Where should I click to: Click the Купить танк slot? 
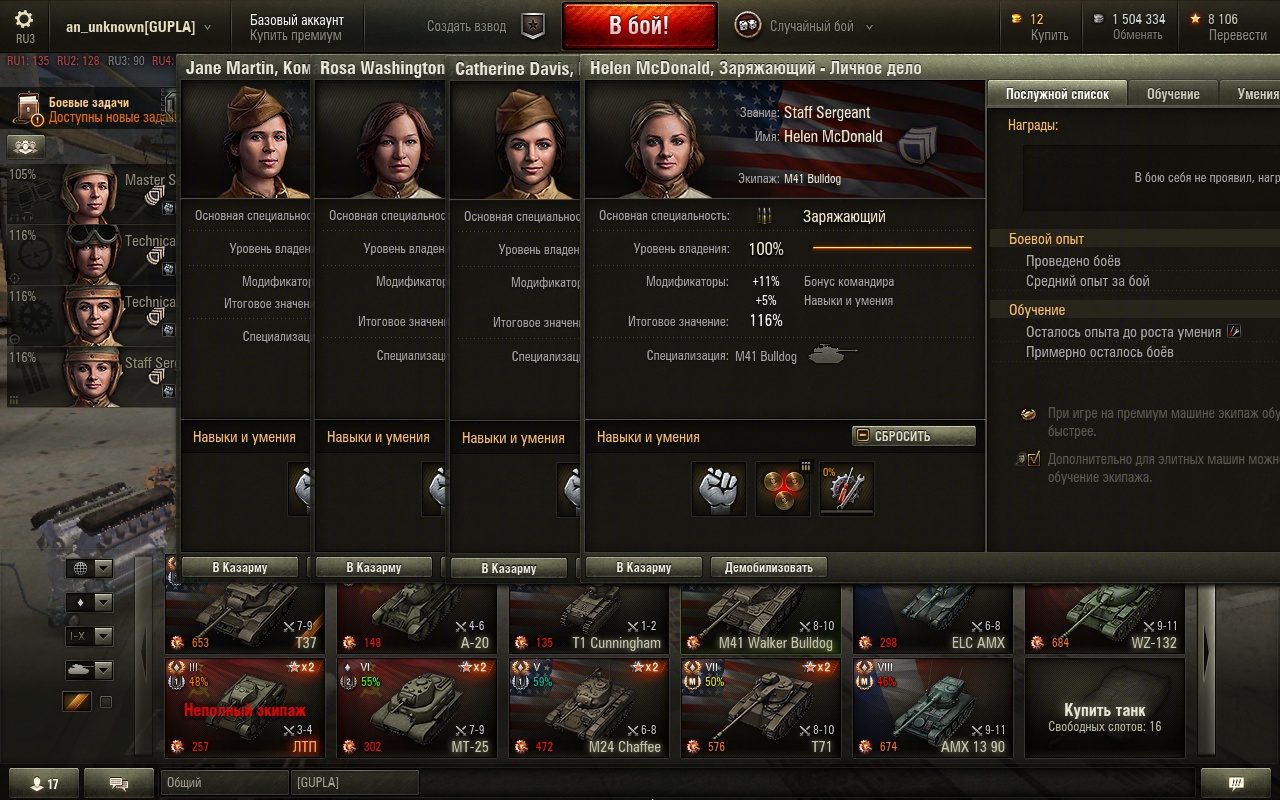[1105, 707]
